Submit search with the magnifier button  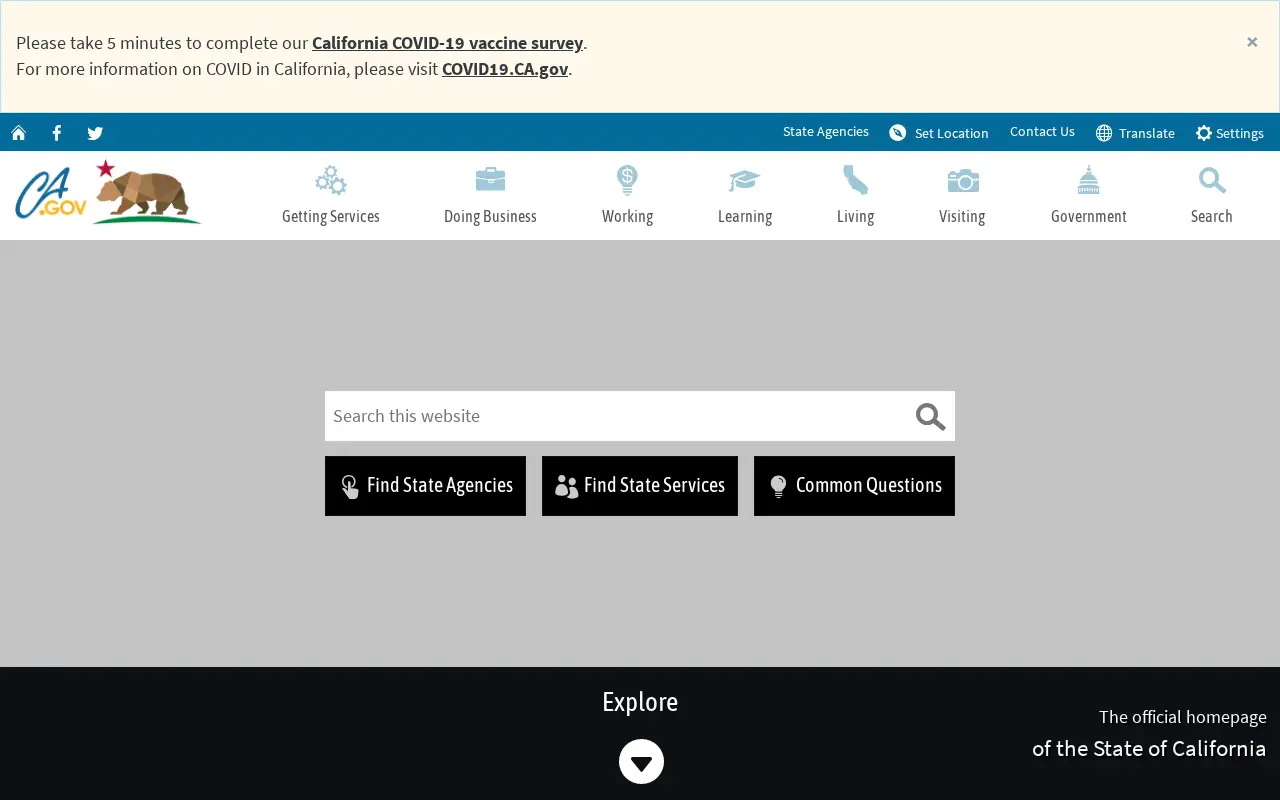pos(930,416)
